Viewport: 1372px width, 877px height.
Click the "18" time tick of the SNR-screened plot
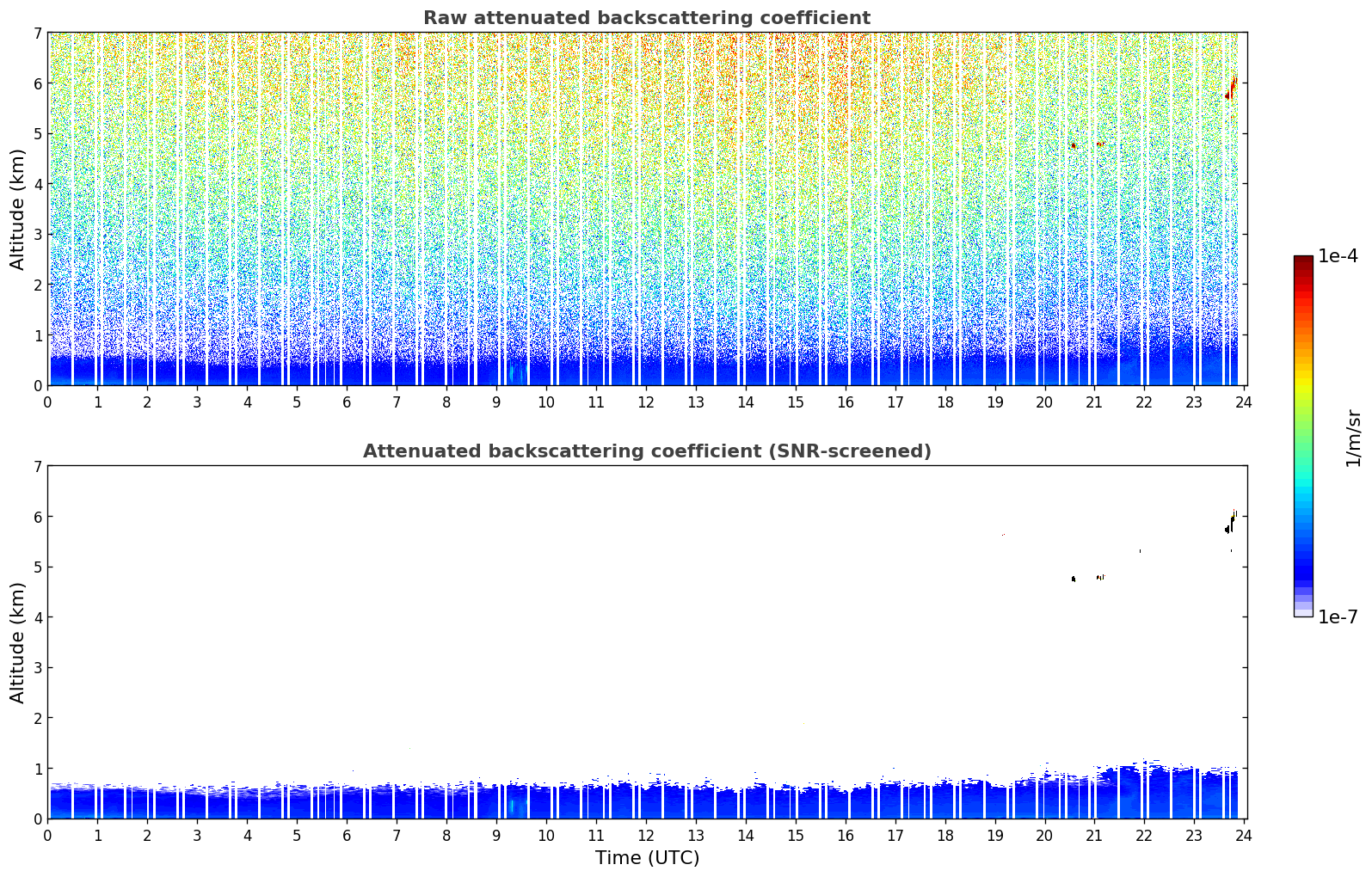tap(945, 835)
